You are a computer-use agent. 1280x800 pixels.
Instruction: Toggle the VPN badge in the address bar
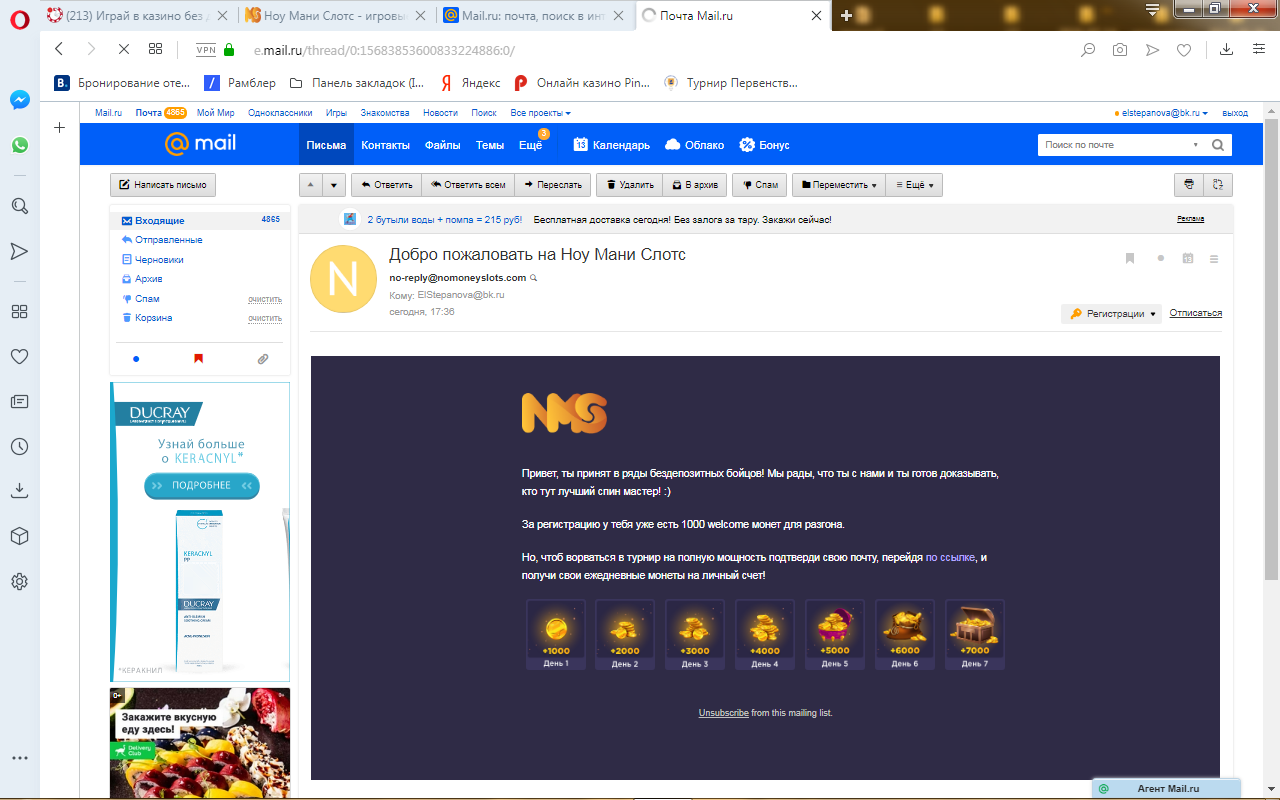[206, 49]
